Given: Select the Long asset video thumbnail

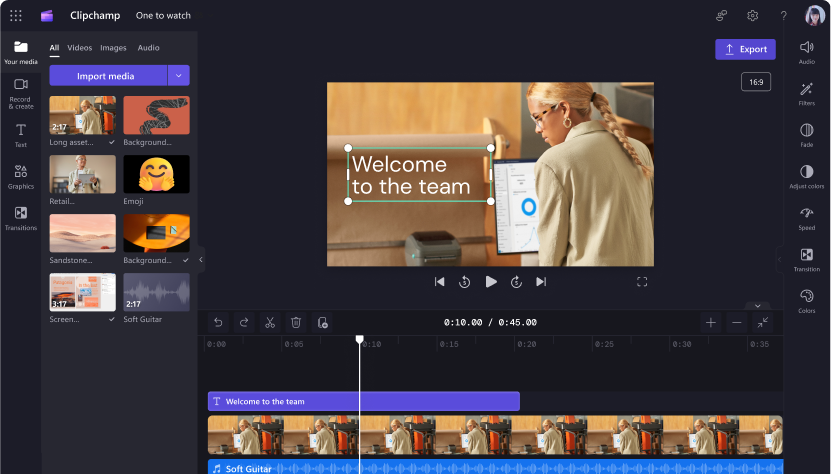Looking at the screenshot, I should [x=83, y=115].
